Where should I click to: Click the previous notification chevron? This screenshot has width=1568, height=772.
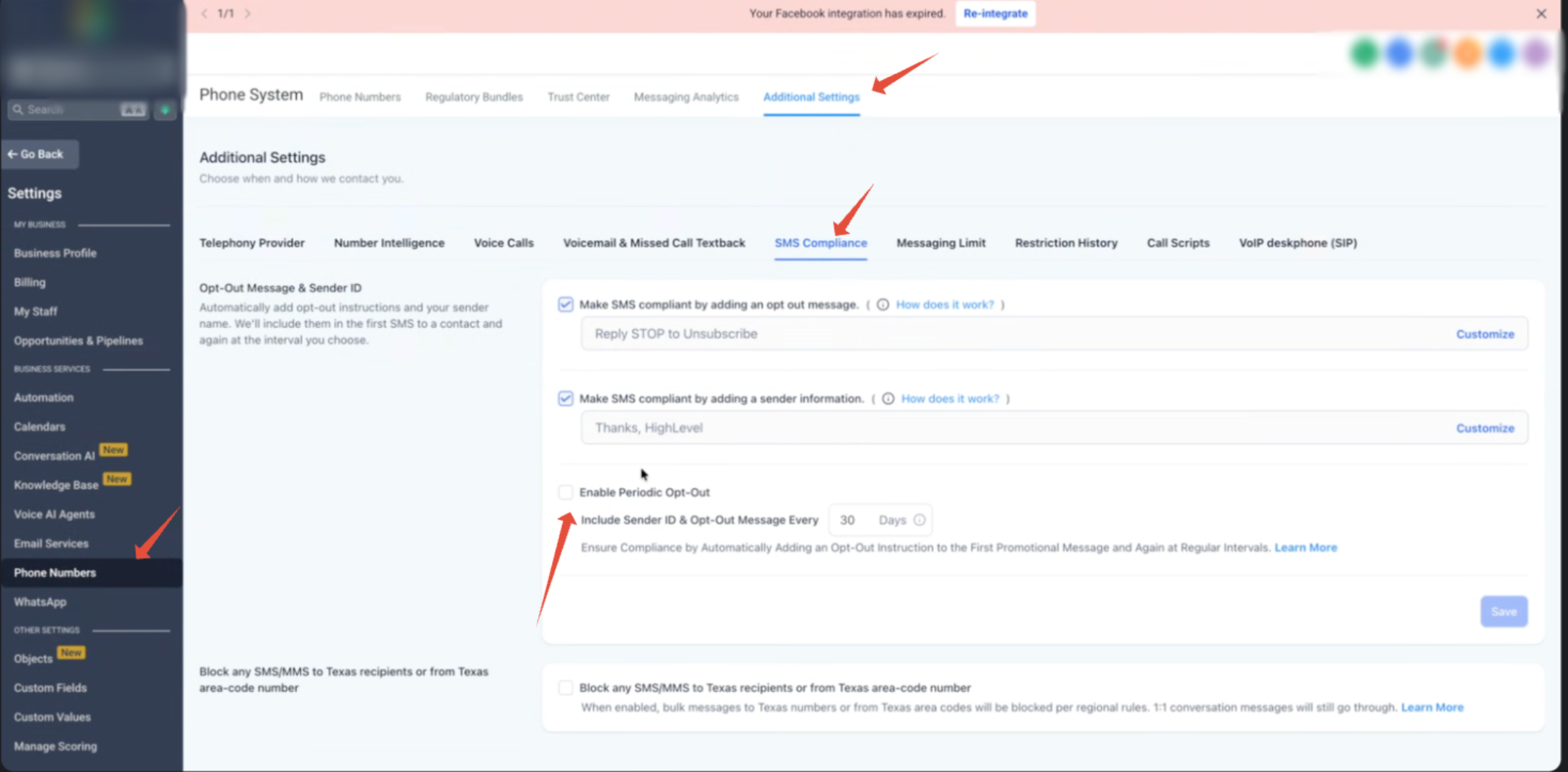coord(205,14)
